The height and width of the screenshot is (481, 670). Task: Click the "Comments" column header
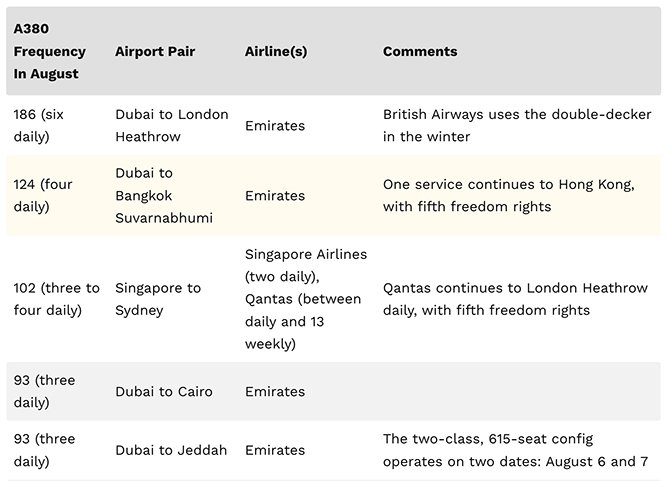(x=420, y=51)
